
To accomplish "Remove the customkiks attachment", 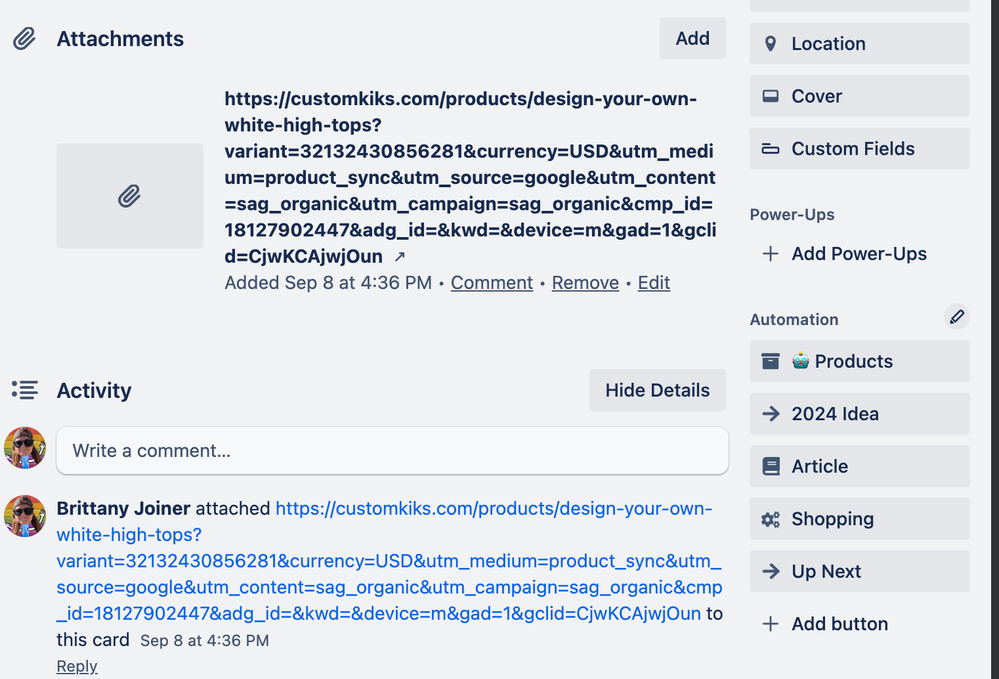I will (585, 283).
